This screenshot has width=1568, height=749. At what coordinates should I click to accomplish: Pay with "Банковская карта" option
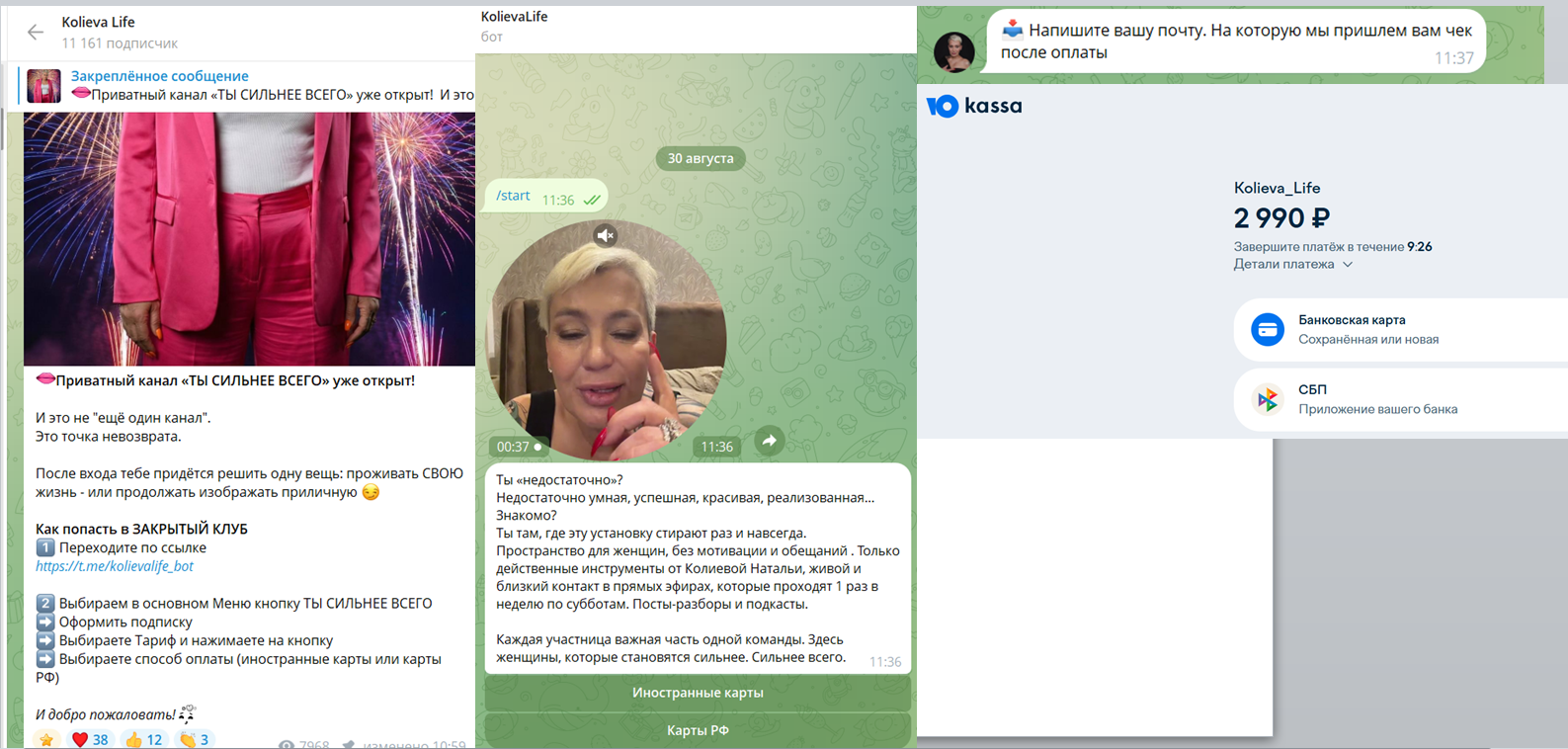1400,329
